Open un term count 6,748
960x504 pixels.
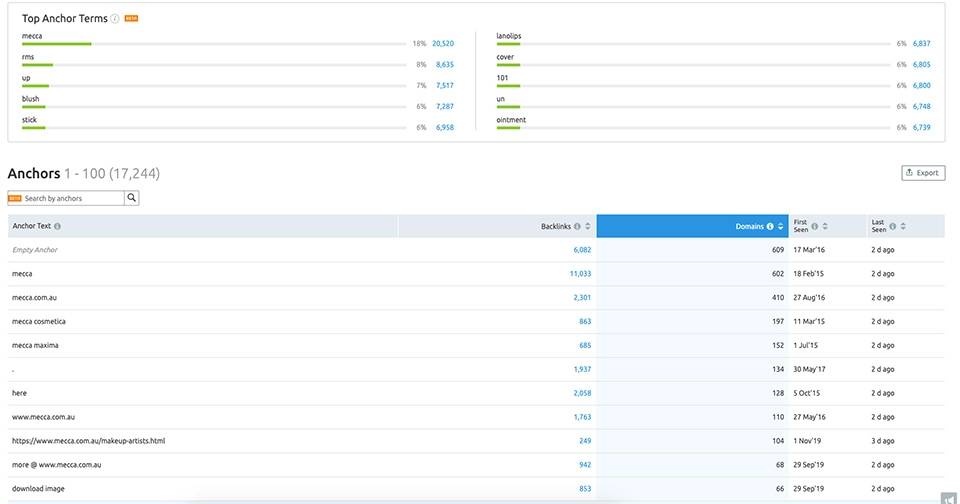tap(921, 106)
